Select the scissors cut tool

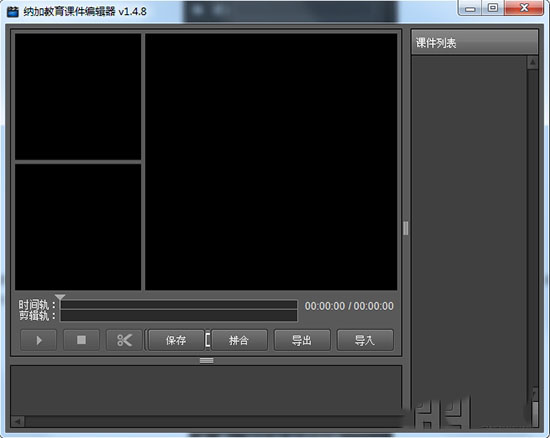pyautogui.click(x=125, y=340)
